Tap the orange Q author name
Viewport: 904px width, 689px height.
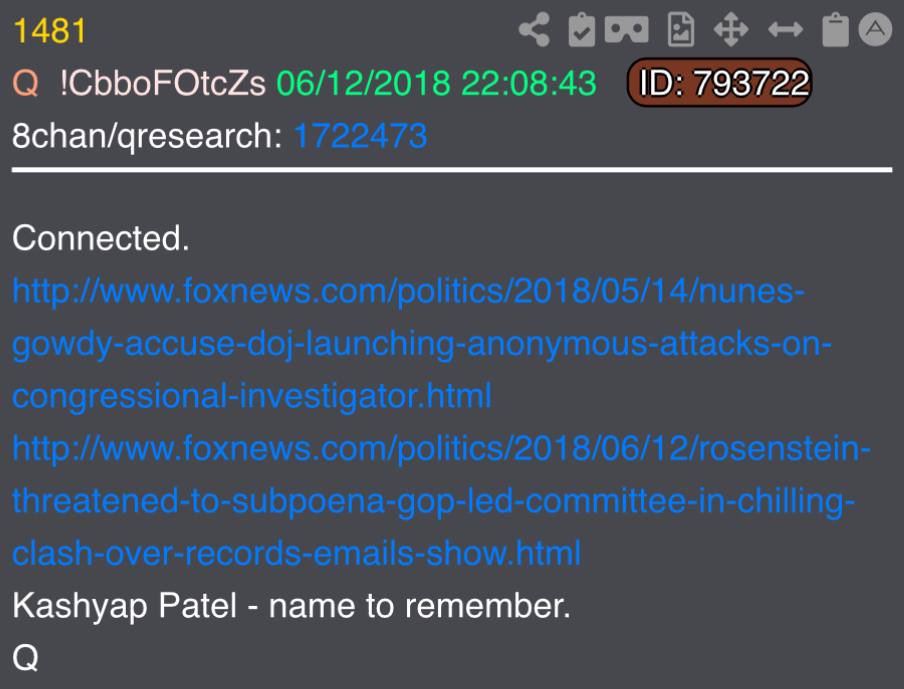(x=25, y=83)
